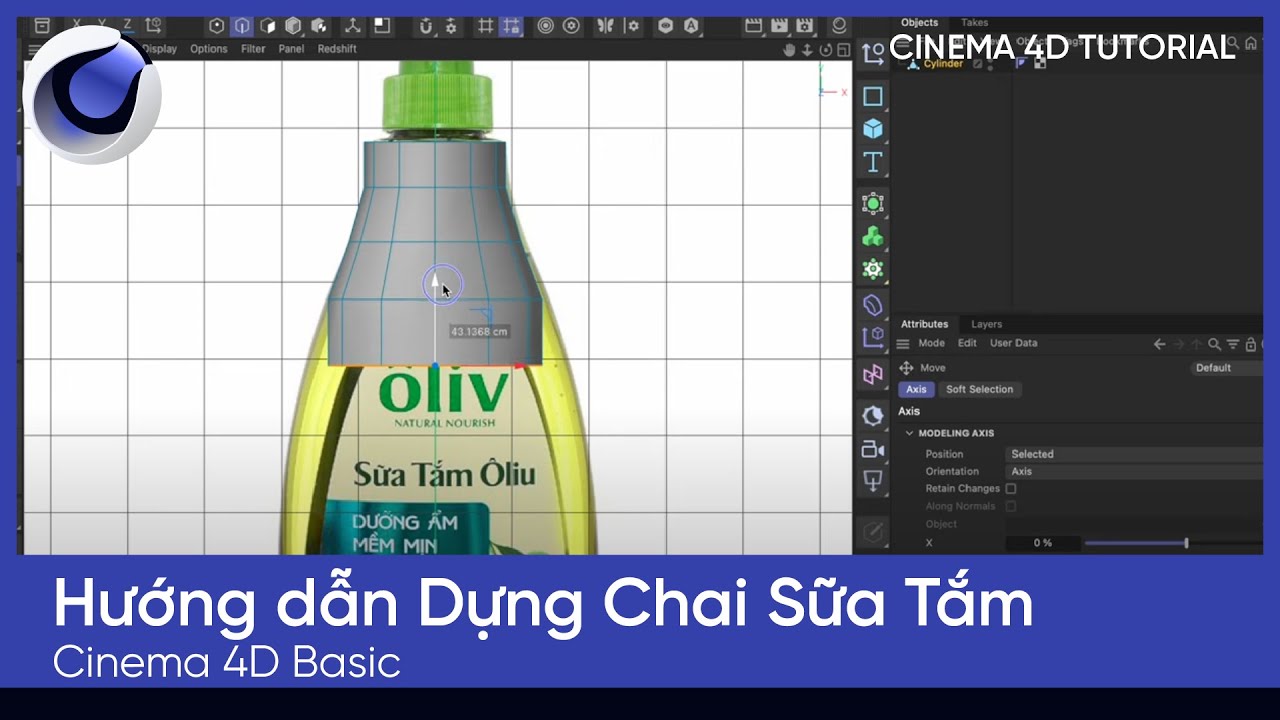
Task: Select the Text tool T icon
Action: coord(873,162)
